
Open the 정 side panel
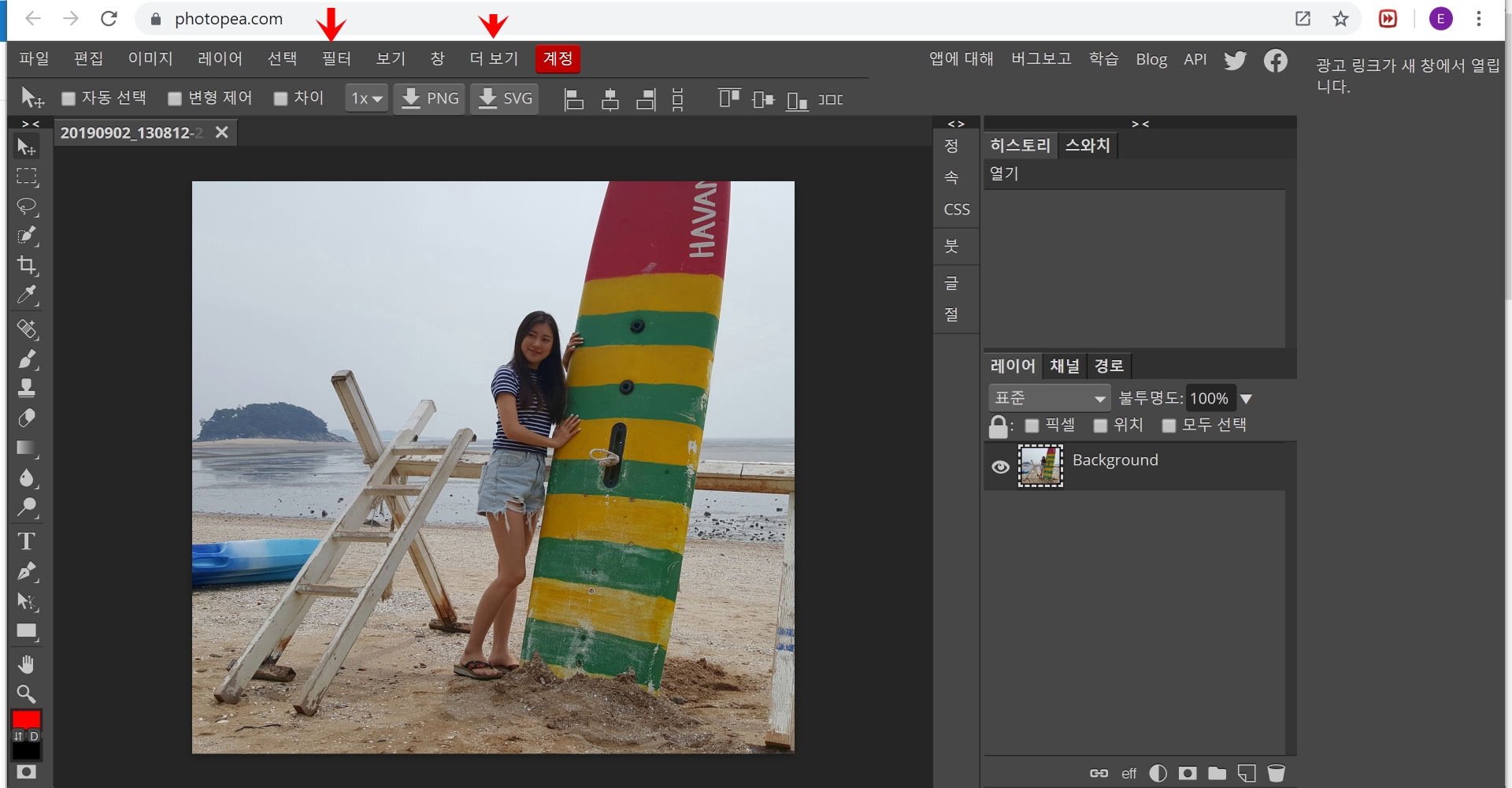[x=951, y=146]
